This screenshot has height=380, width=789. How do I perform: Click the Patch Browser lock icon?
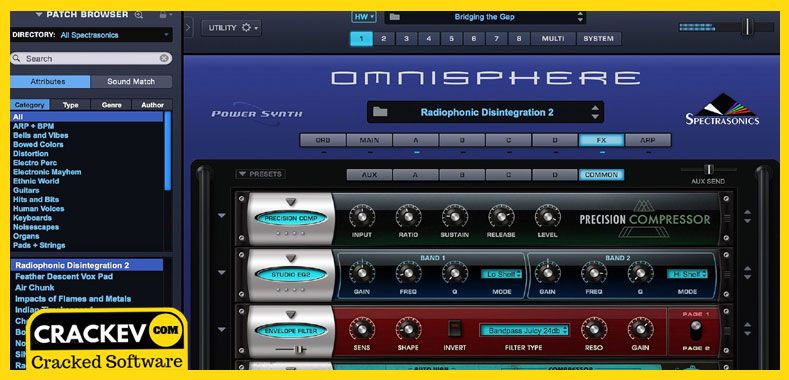click(163, 15)
